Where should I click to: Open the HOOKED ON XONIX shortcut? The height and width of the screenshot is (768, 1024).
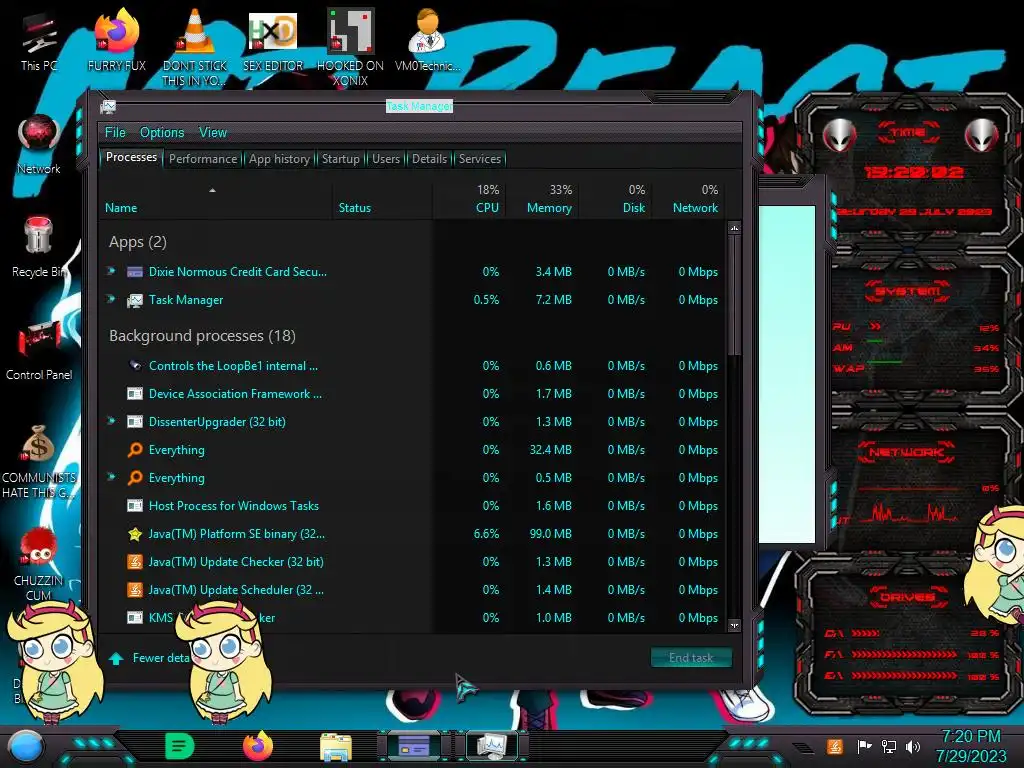pyautogui.click(x=350, y=47)
